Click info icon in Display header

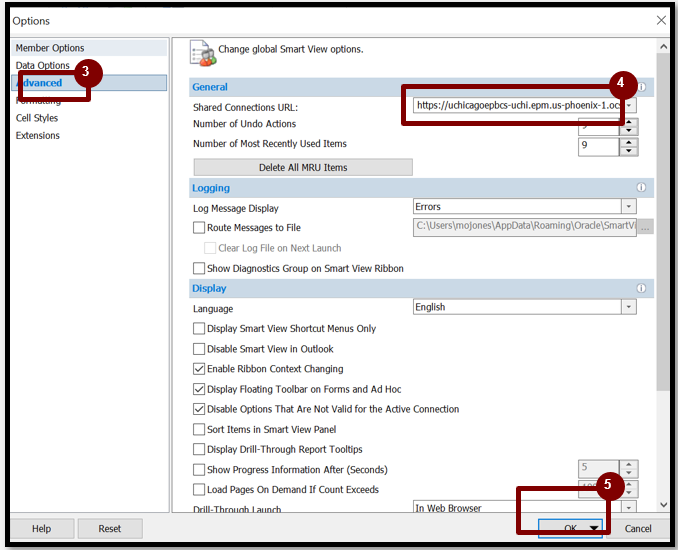click(641, 288)
